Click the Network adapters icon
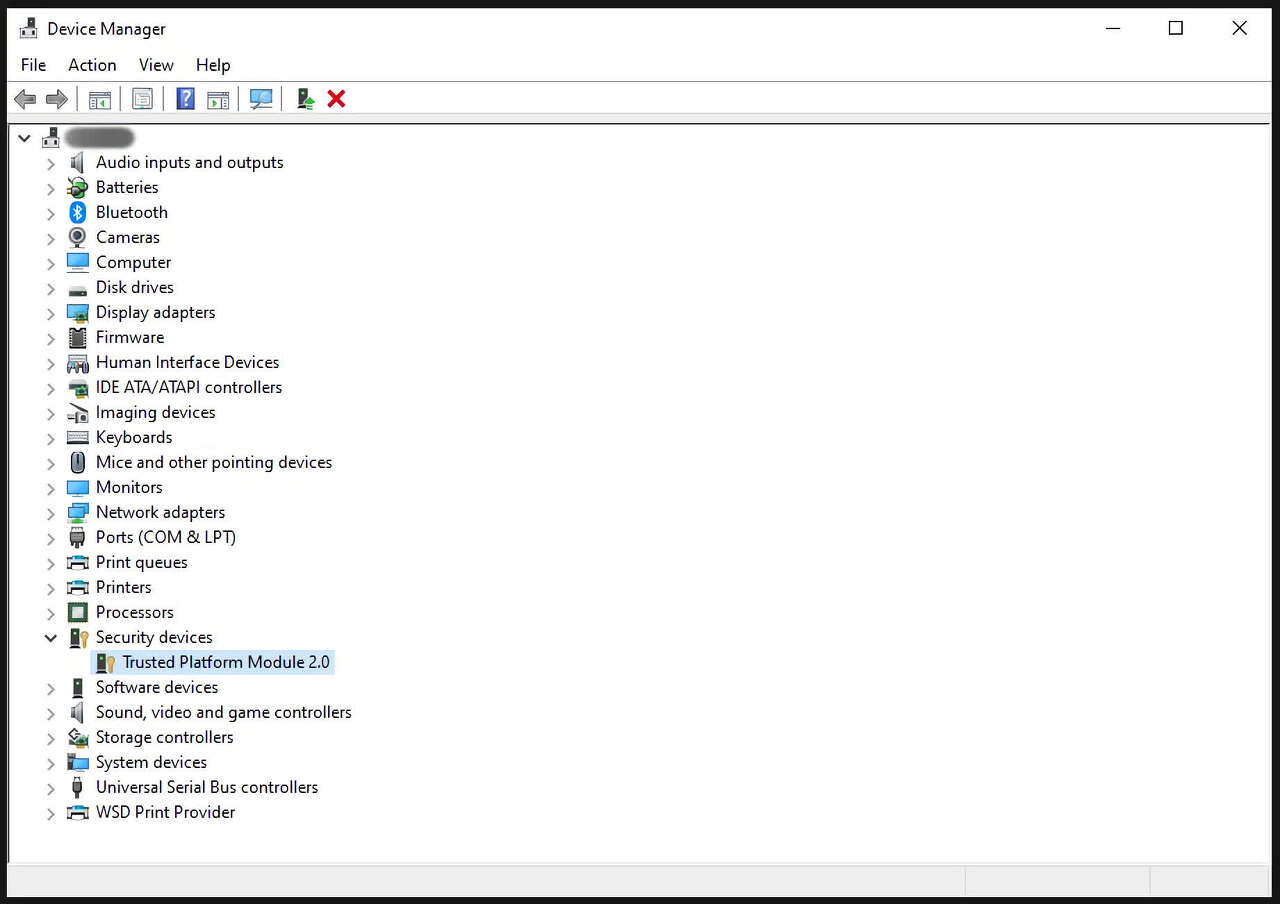1280x904 pixels. point(77,512)
